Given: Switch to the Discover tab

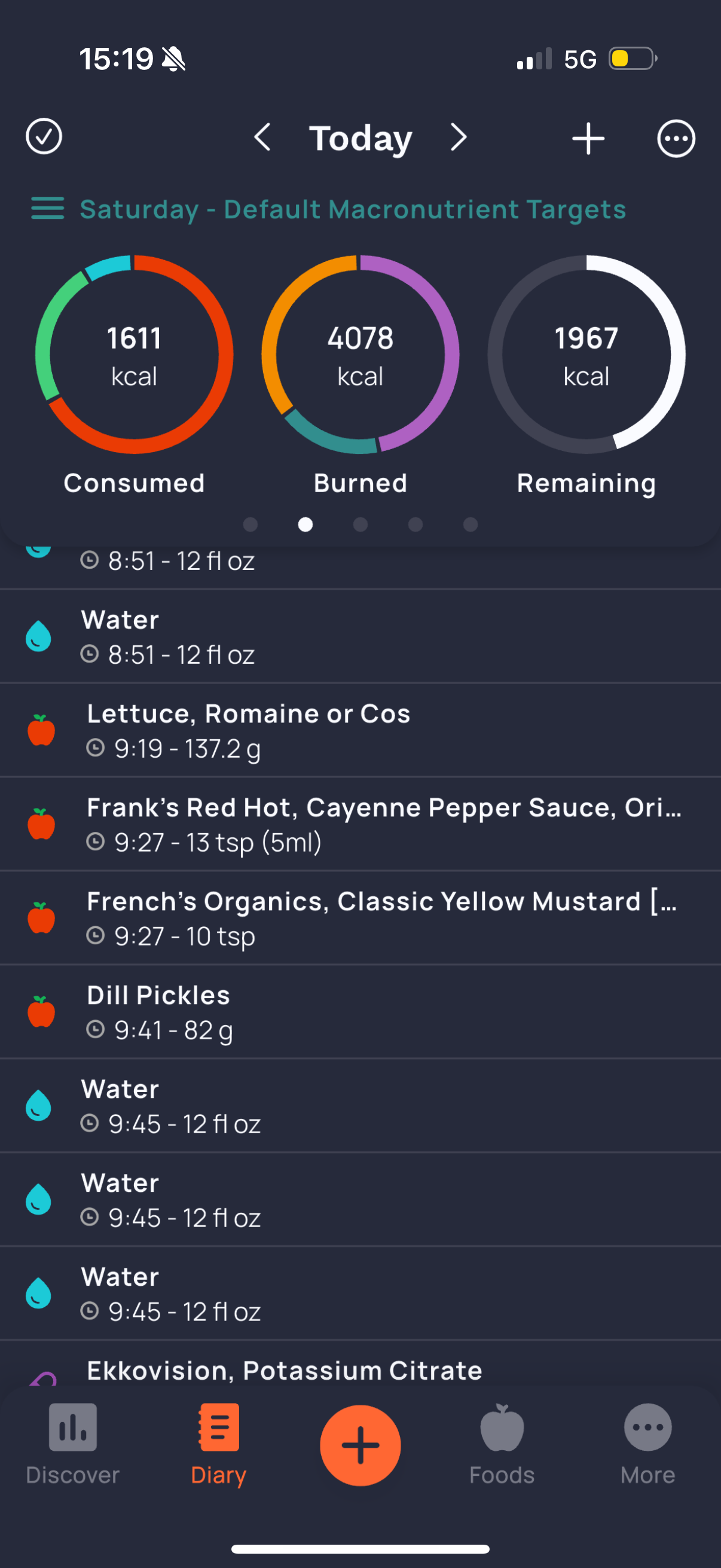Looking at the screenshot, I should (72, 1444).
